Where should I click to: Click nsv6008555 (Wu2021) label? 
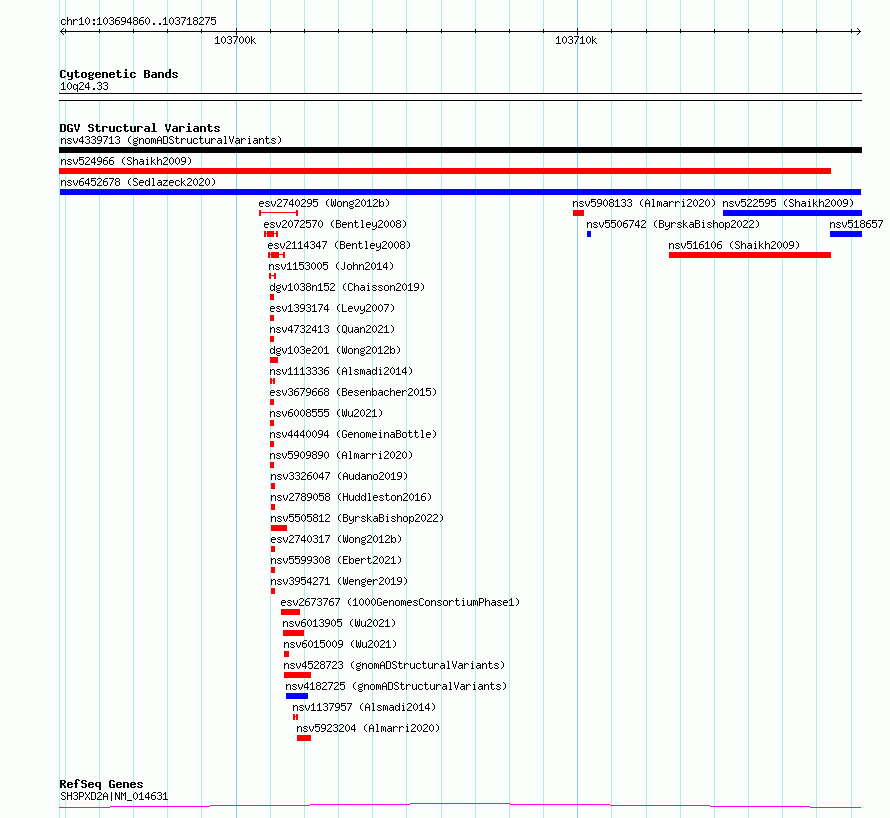pyautogui.click(x=326, y=413)
